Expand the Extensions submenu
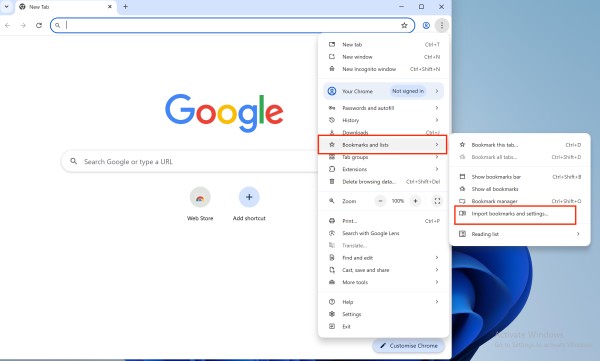 384,169
